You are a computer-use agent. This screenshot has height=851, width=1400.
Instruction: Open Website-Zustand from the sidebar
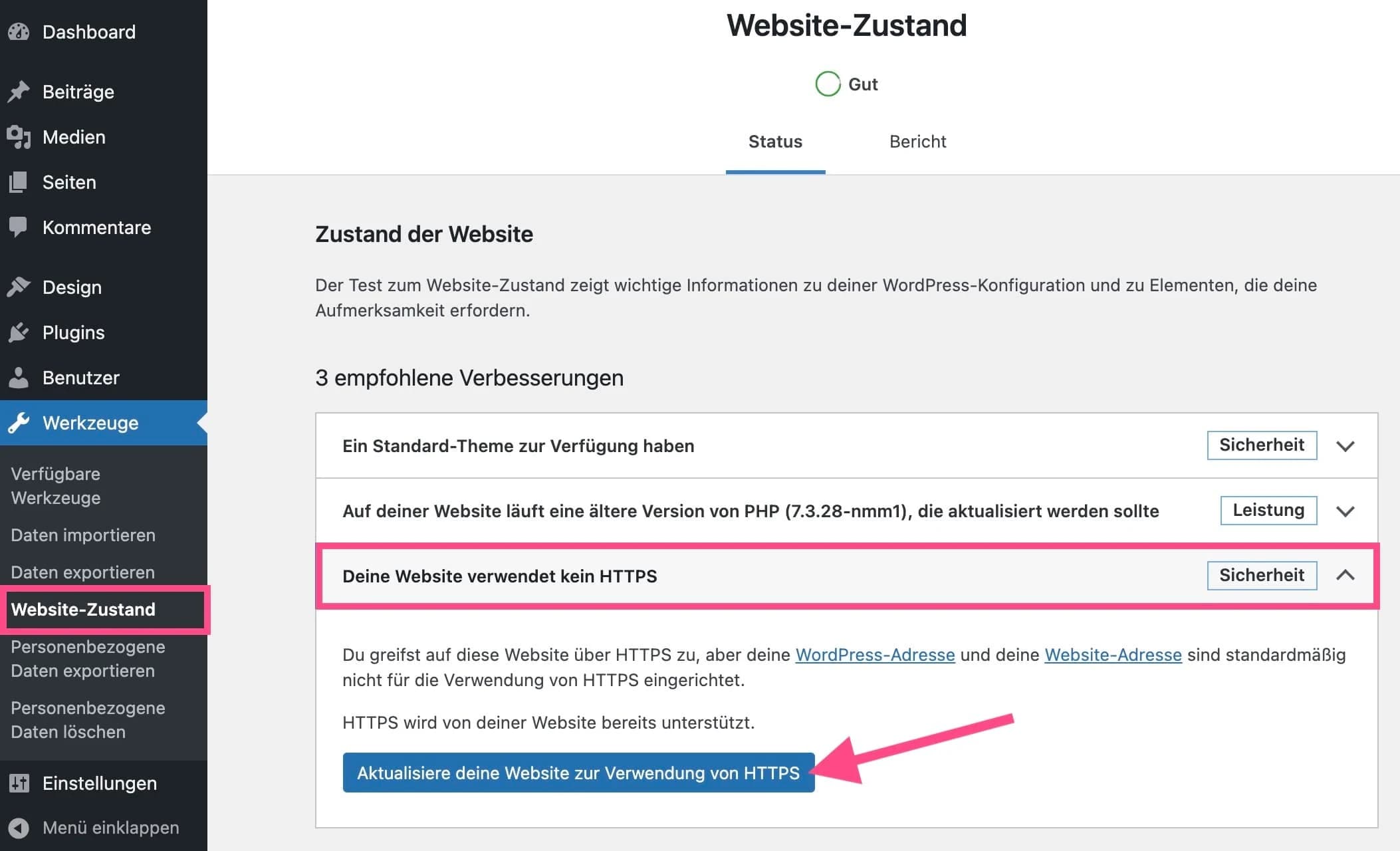[x=84, y=610]
